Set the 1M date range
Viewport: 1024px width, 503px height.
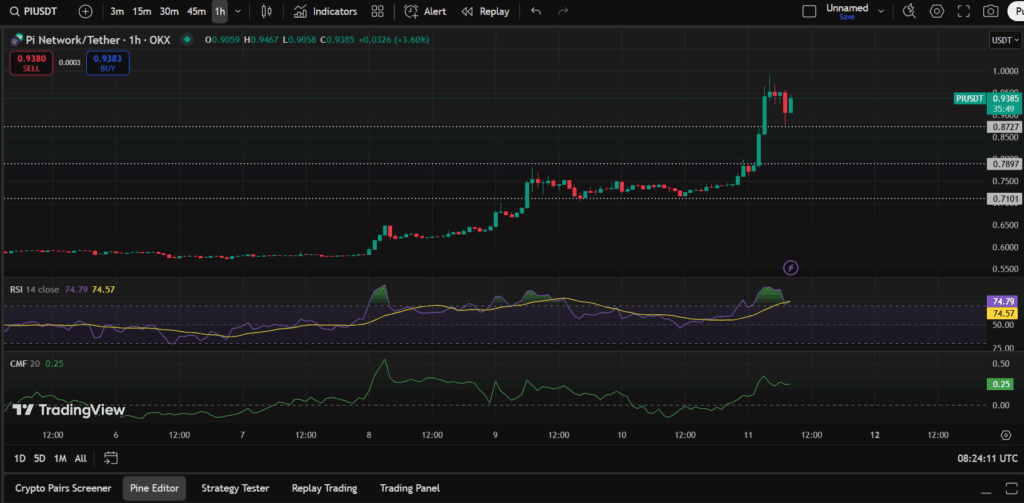pos(60,459)
